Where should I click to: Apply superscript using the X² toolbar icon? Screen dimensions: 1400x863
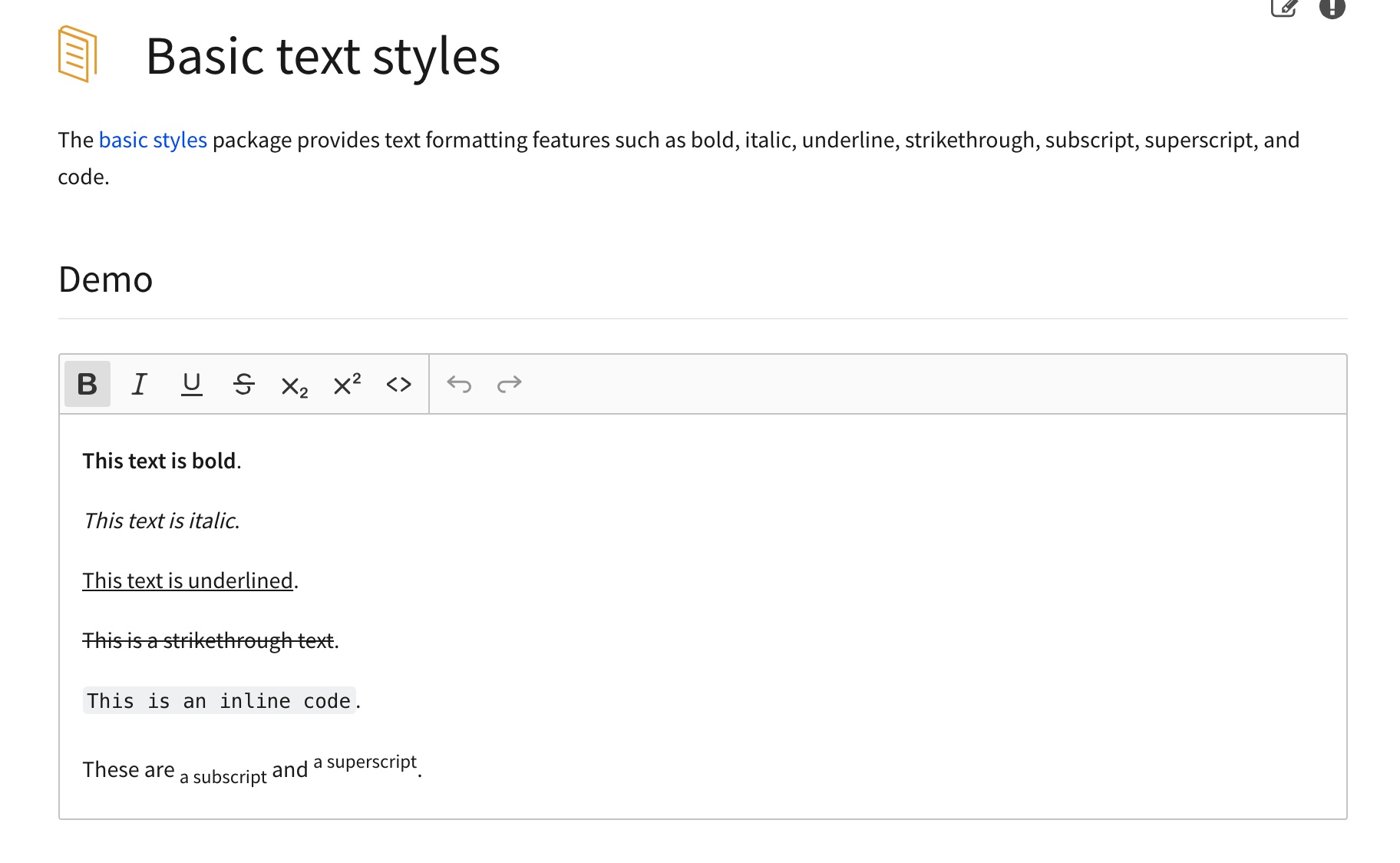345,384
